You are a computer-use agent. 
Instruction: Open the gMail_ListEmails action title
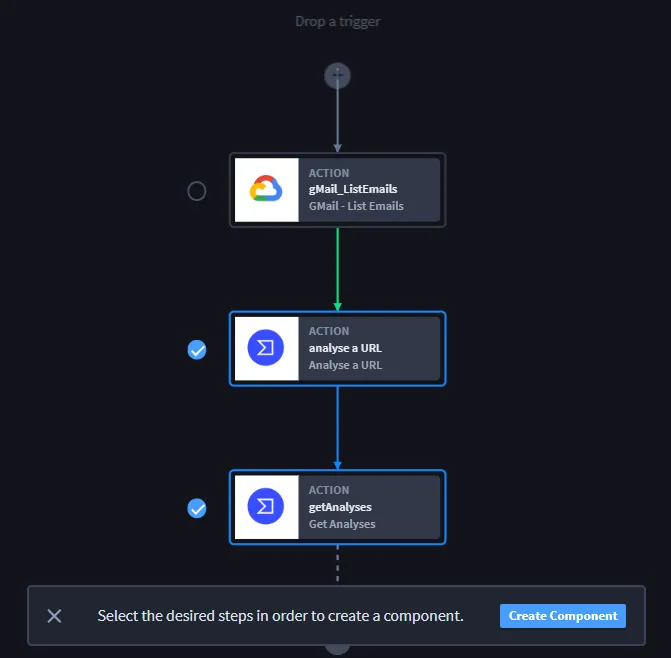click(x=353, y=189)
